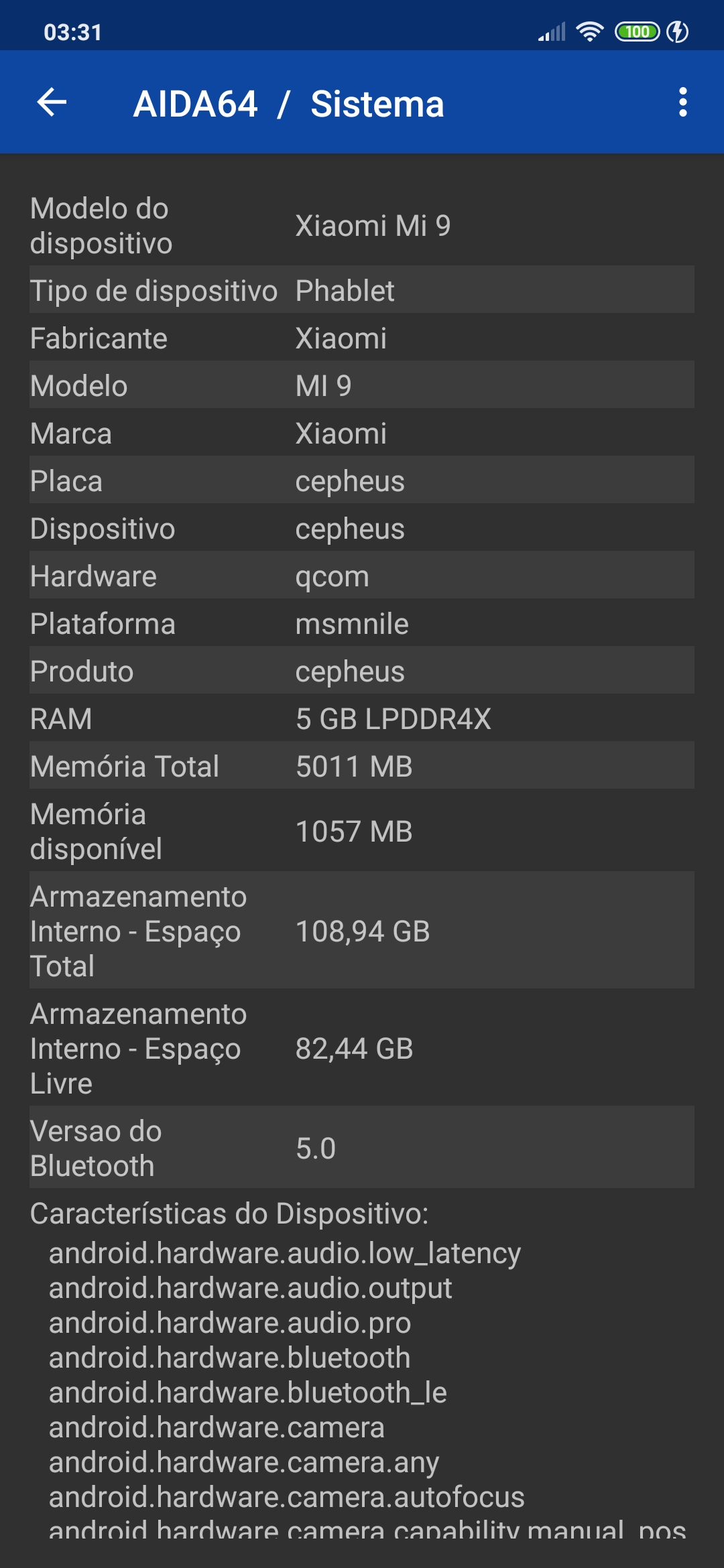Select the Tipo de dispositivo Phablet row
This screenshot has height=1568, width=724.
point(362,290)
